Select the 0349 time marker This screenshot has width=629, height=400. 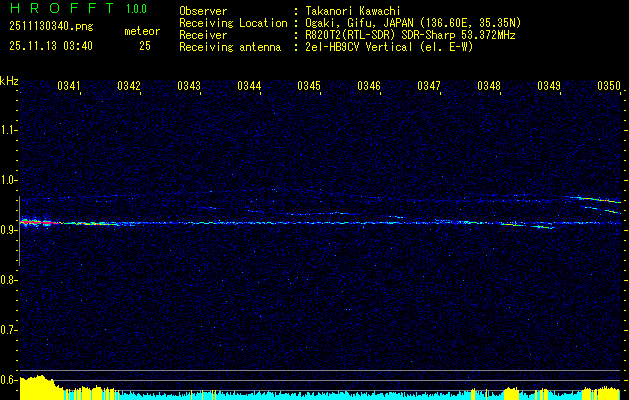tap(549, 87)
